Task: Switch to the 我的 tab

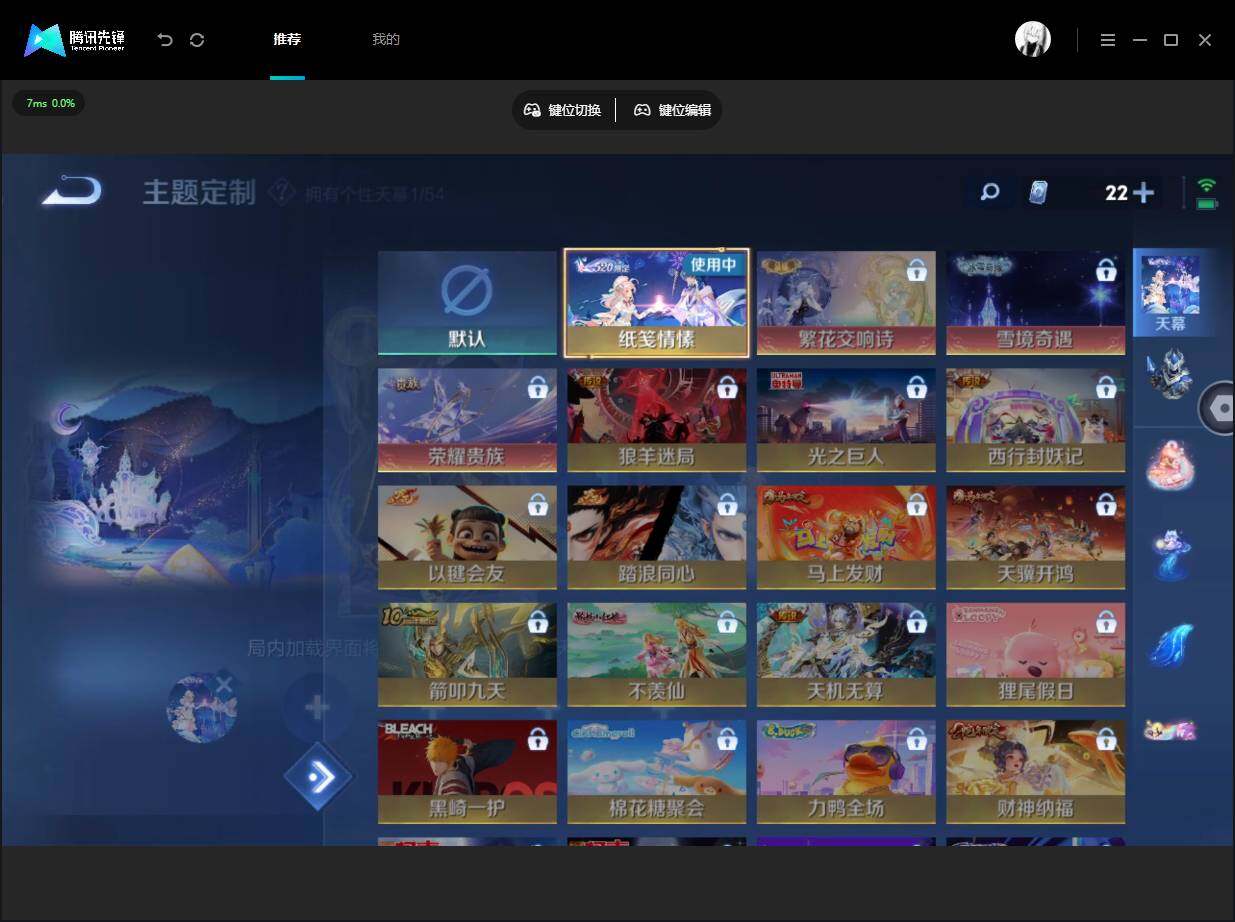Action: [x=386, y=40]
